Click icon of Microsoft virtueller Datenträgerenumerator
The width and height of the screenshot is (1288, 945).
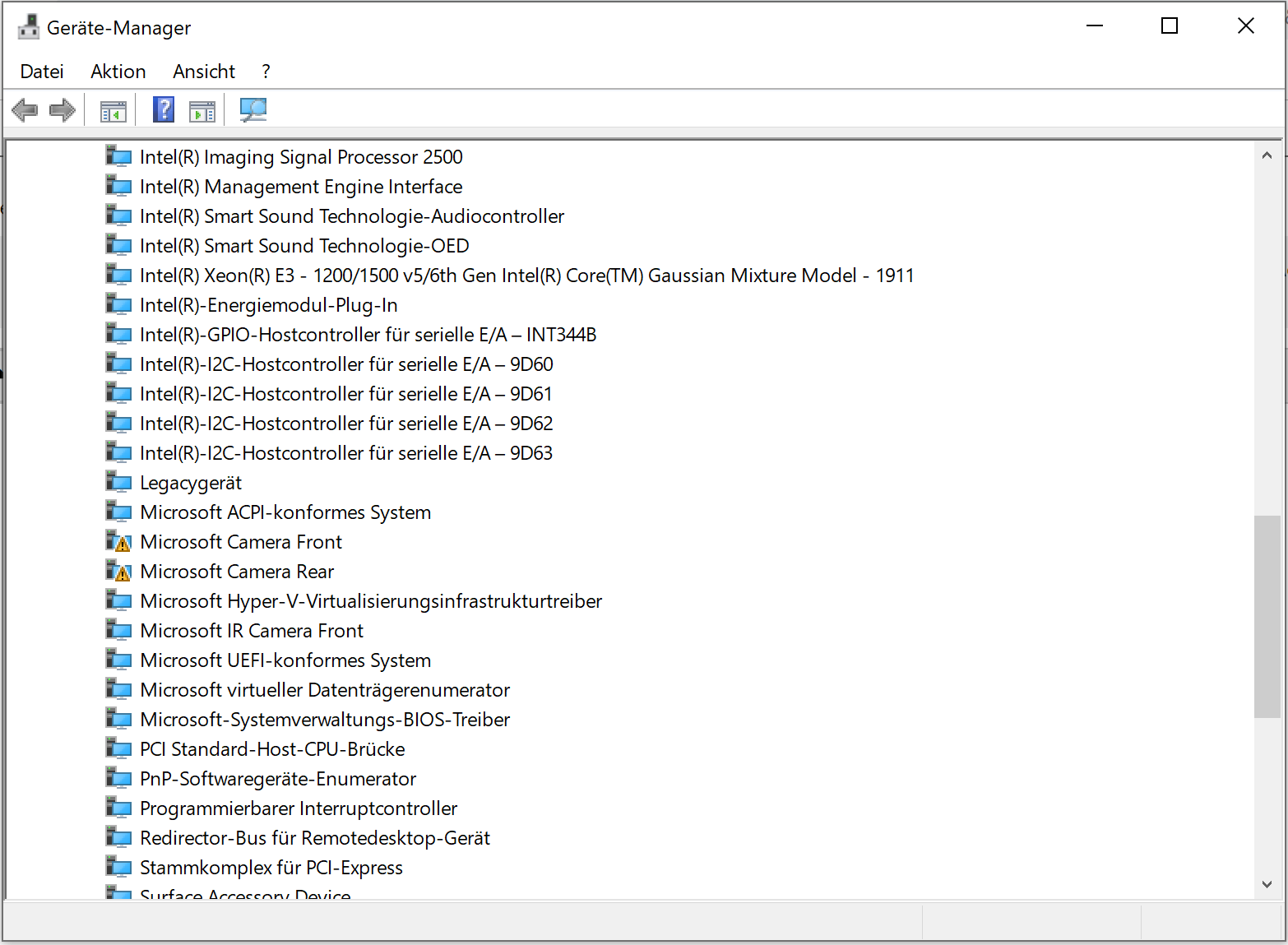click(x=118, y=689)
